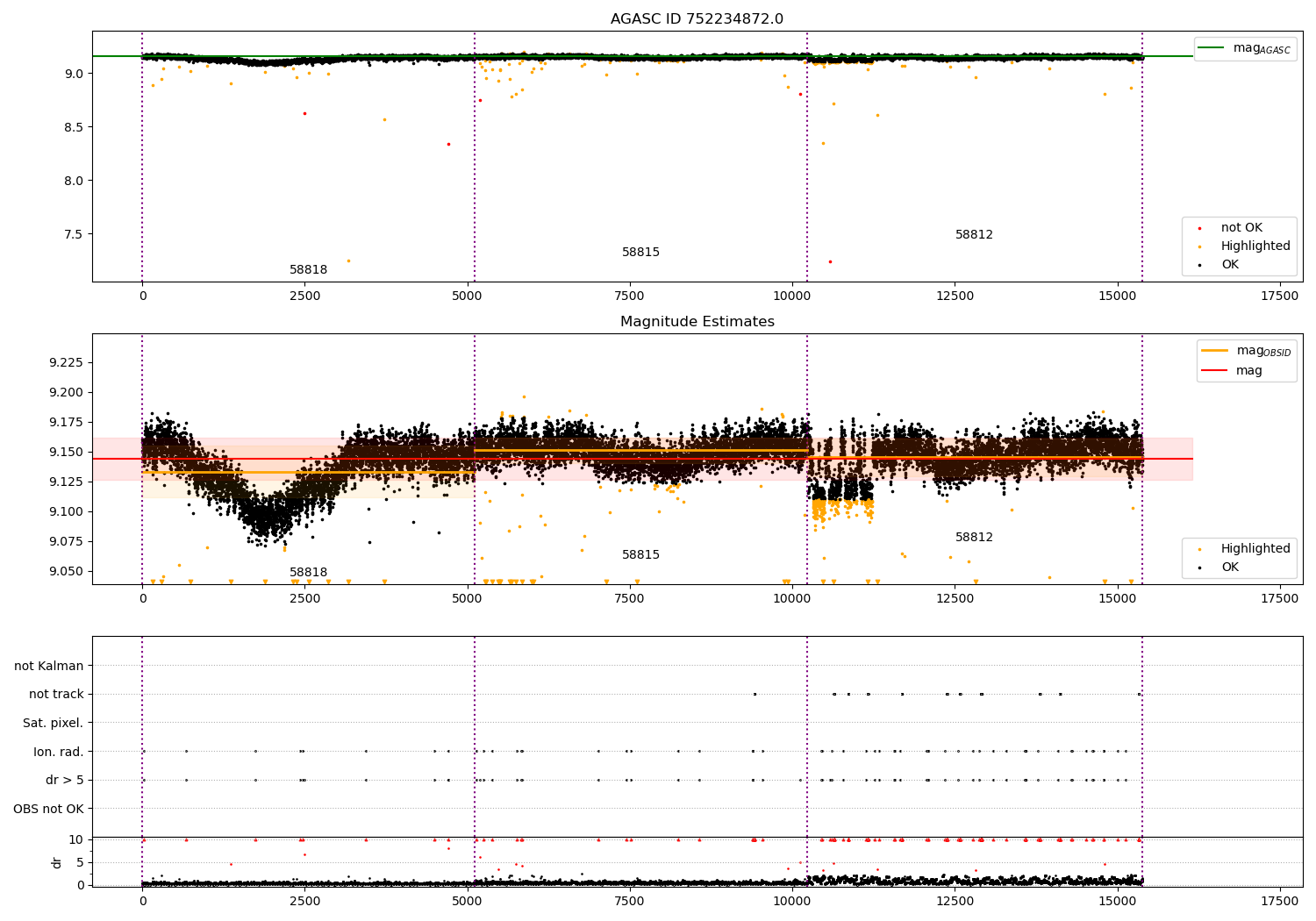Click x-axis tick "17500" under the top plot
The width and height of the screenshot is (1316, 921).
[x=1279, y=296]
